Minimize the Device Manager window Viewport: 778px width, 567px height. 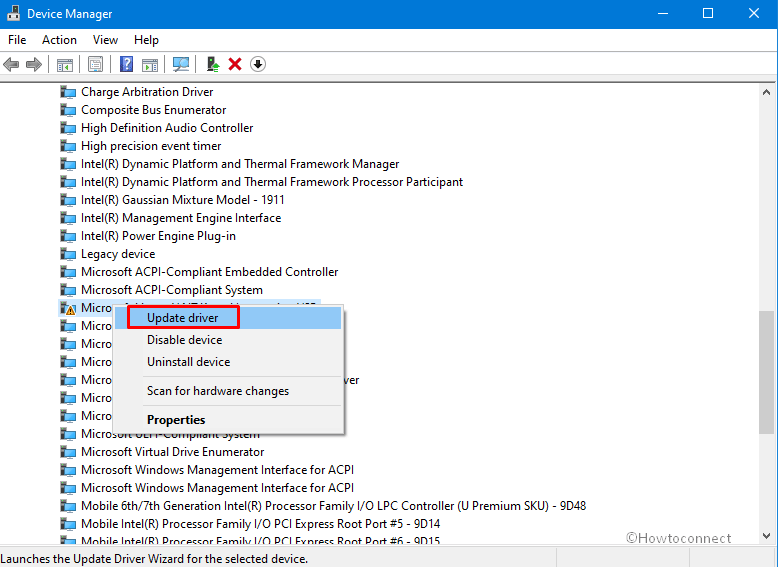click(663, 13)
